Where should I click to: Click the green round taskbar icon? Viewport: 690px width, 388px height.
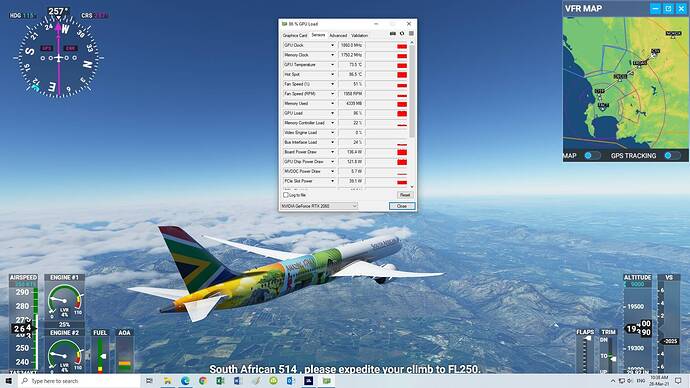pos(273,381)
